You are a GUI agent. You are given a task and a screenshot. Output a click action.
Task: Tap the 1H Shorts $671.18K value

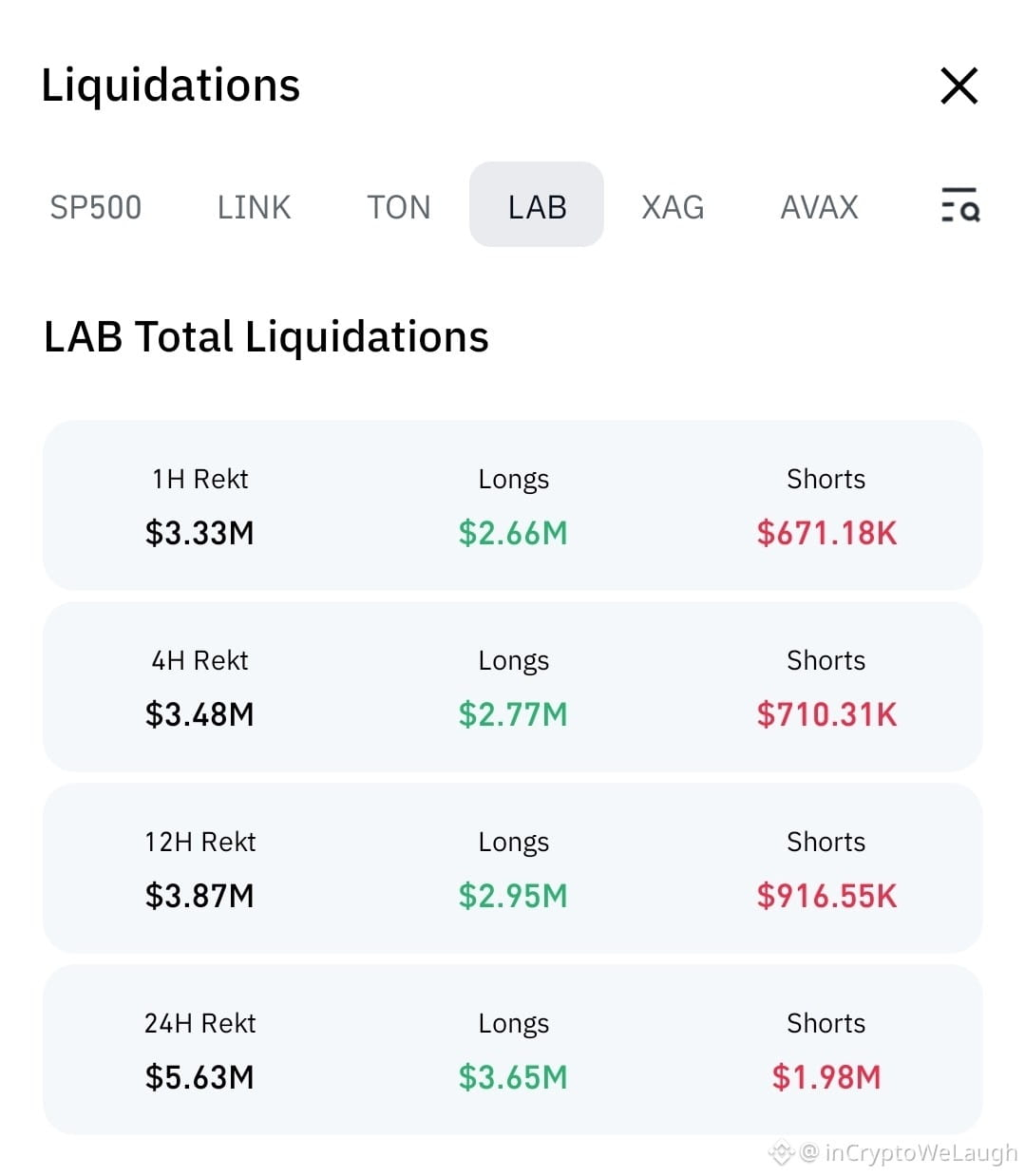826,533
